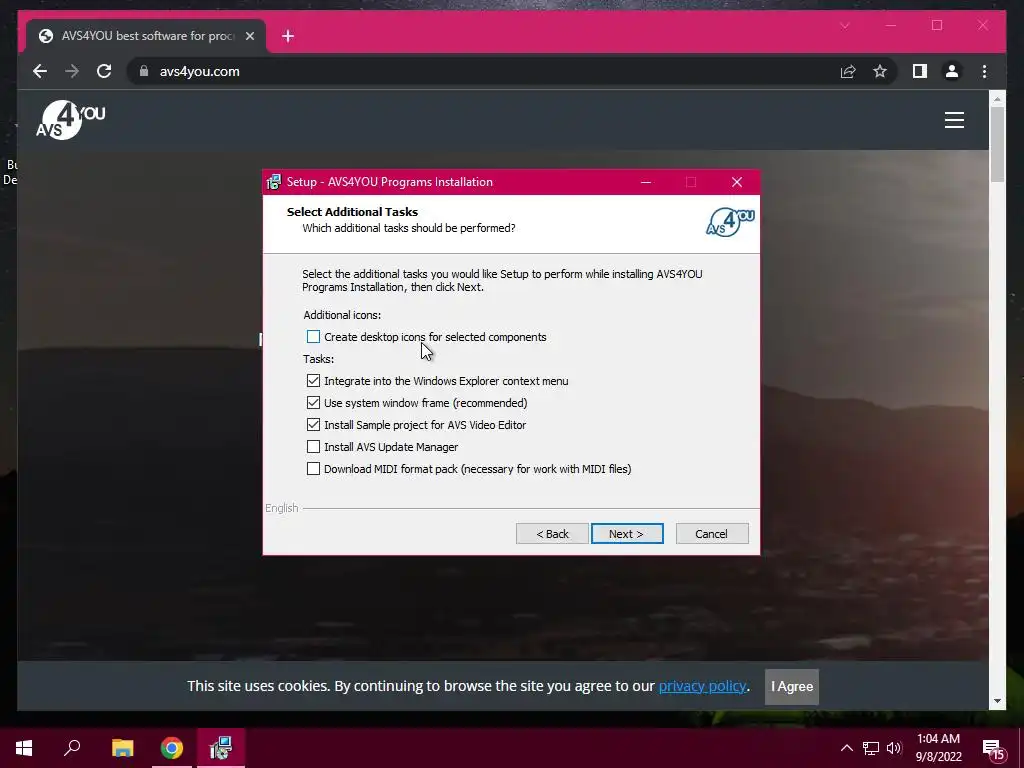
Task: Open Chrome tab search chevron
Action: pyautogui.click(x=844, y=25)
